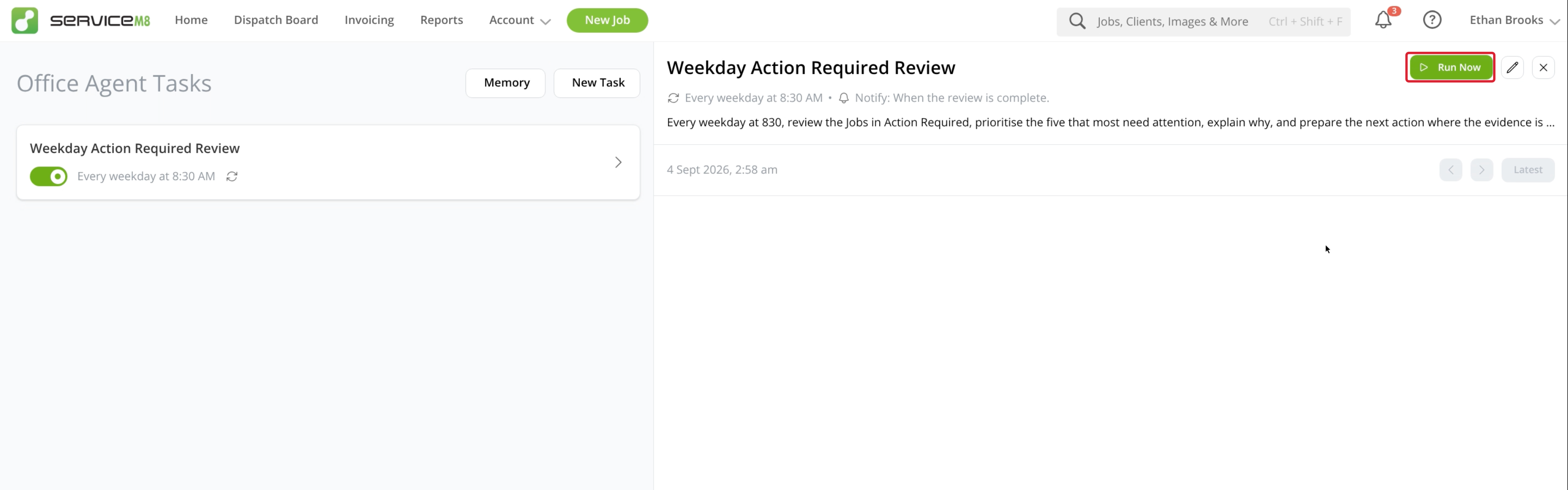Edit task with the pencil icon
The height and width of the screenshot is (490, 1568).
[1512, 68]
